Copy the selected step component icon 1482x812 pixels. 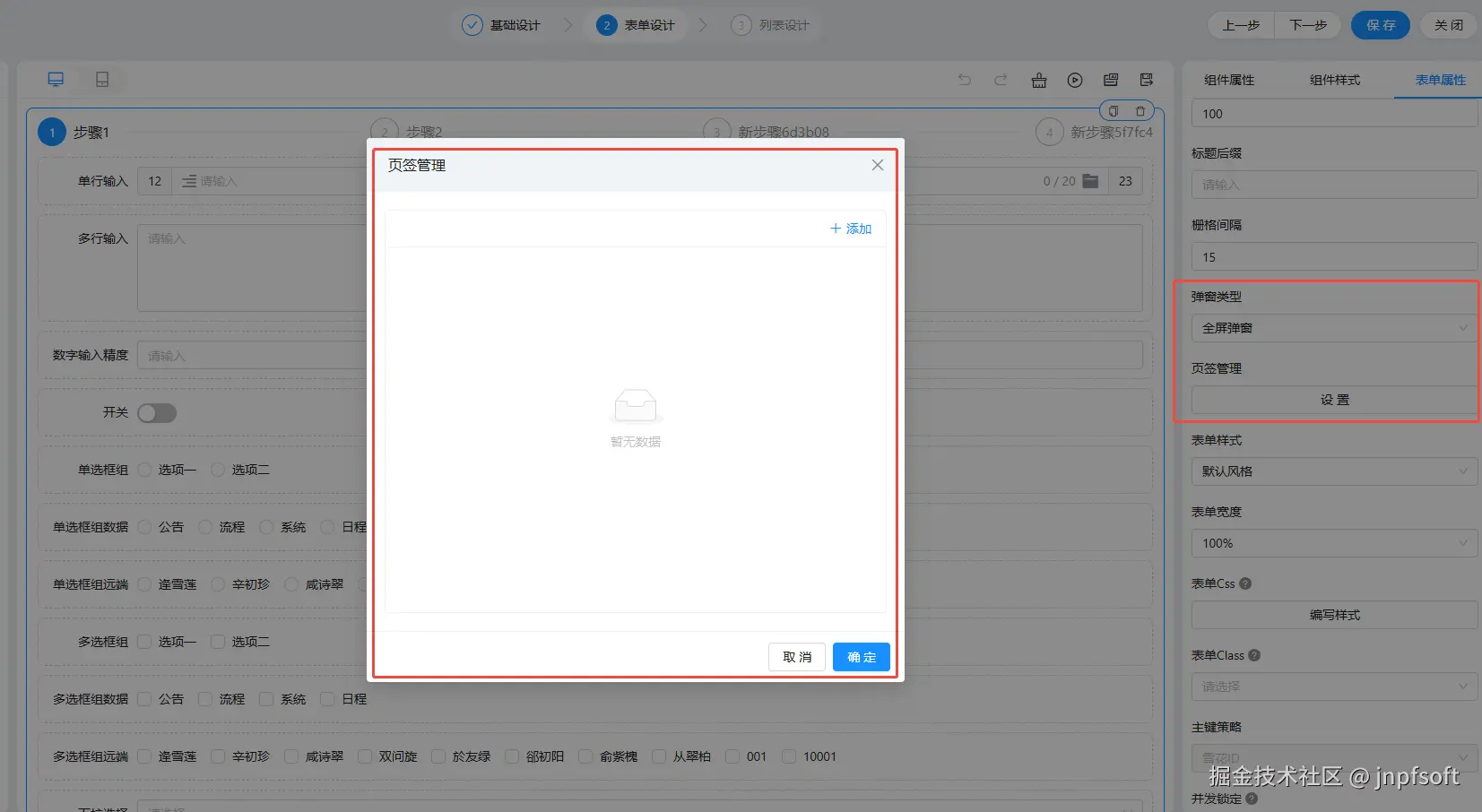pyautogui.click(x=1114, y=111)
